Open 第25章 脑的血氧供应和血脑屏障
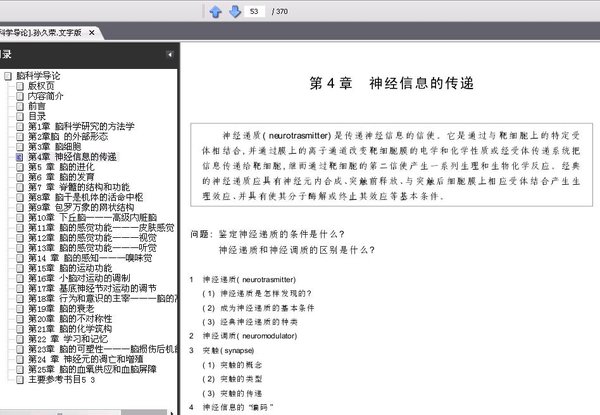This screenshot has height=415, width=600. tap(92, 369)
